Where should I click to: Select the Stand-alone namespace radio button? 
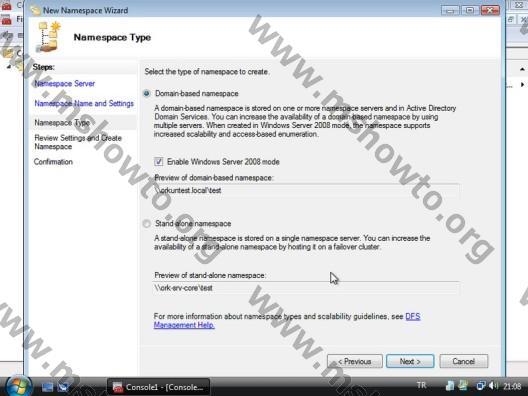pos(147,224)
